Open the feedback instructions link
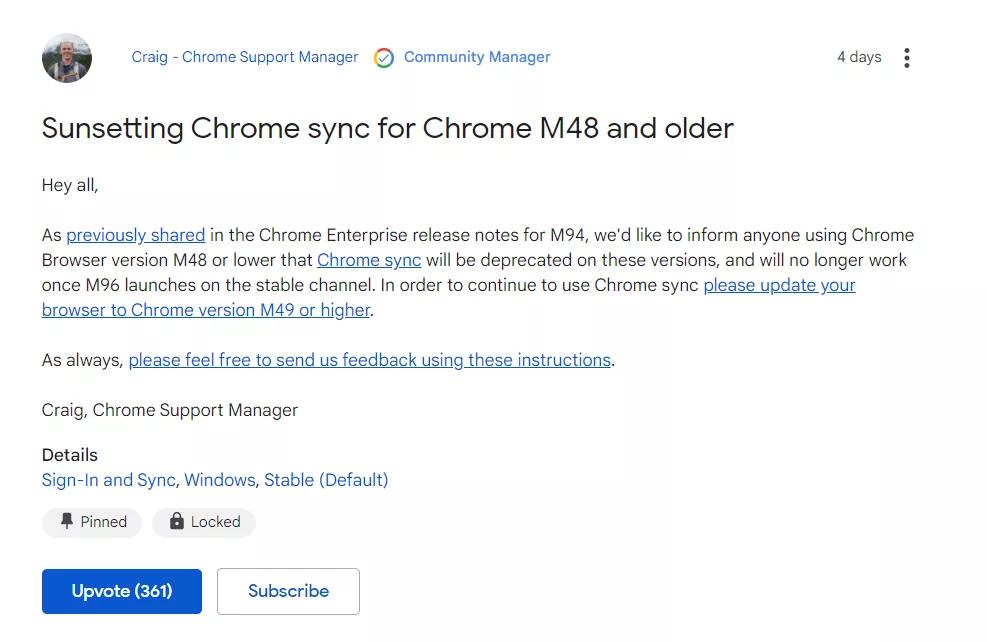 [x=369, y=360]
